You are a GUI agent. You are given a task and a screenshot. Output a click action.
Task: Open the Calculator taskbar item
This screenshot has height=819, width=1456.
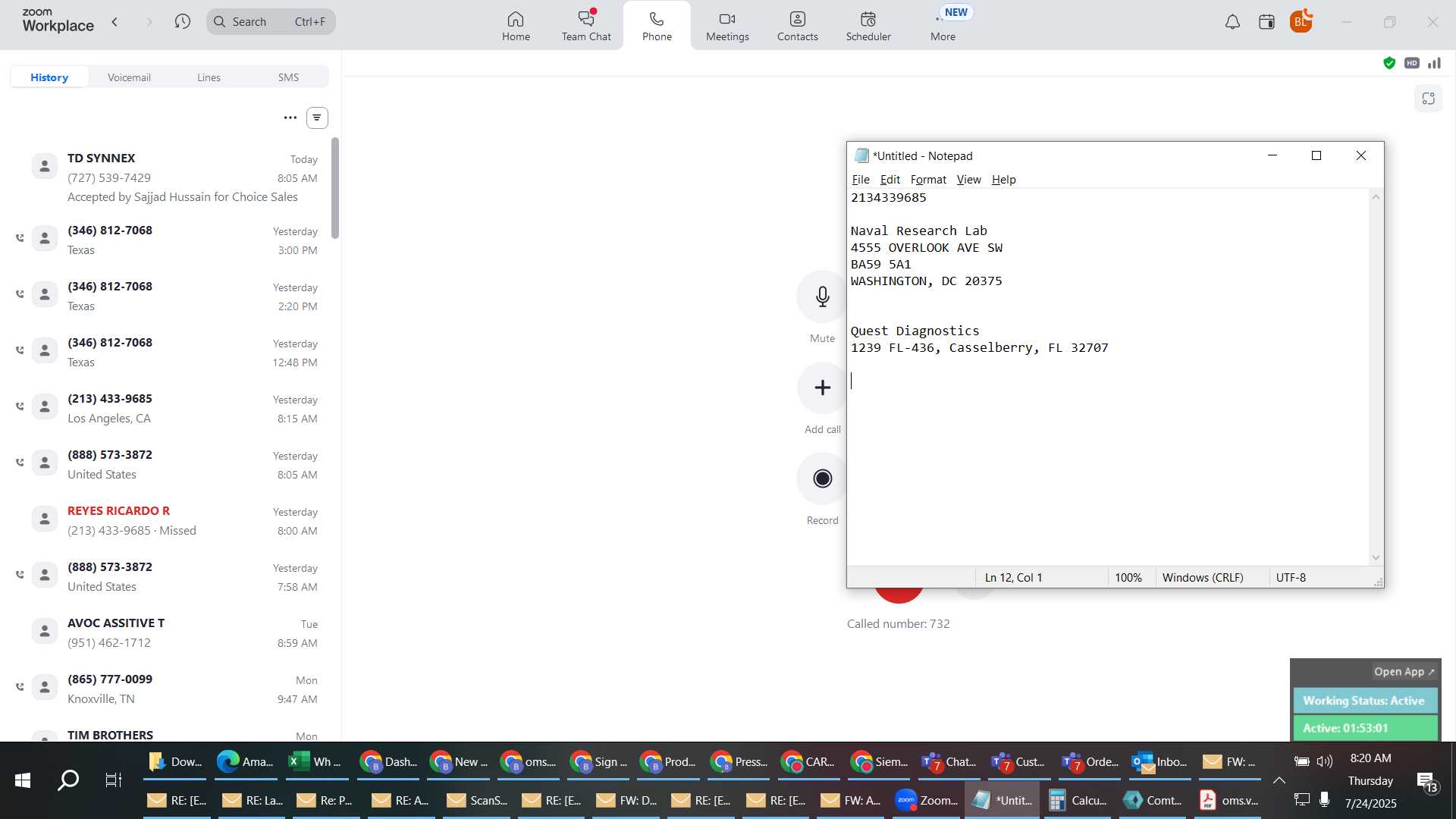pyautogui.click(x=1078, y=800)
